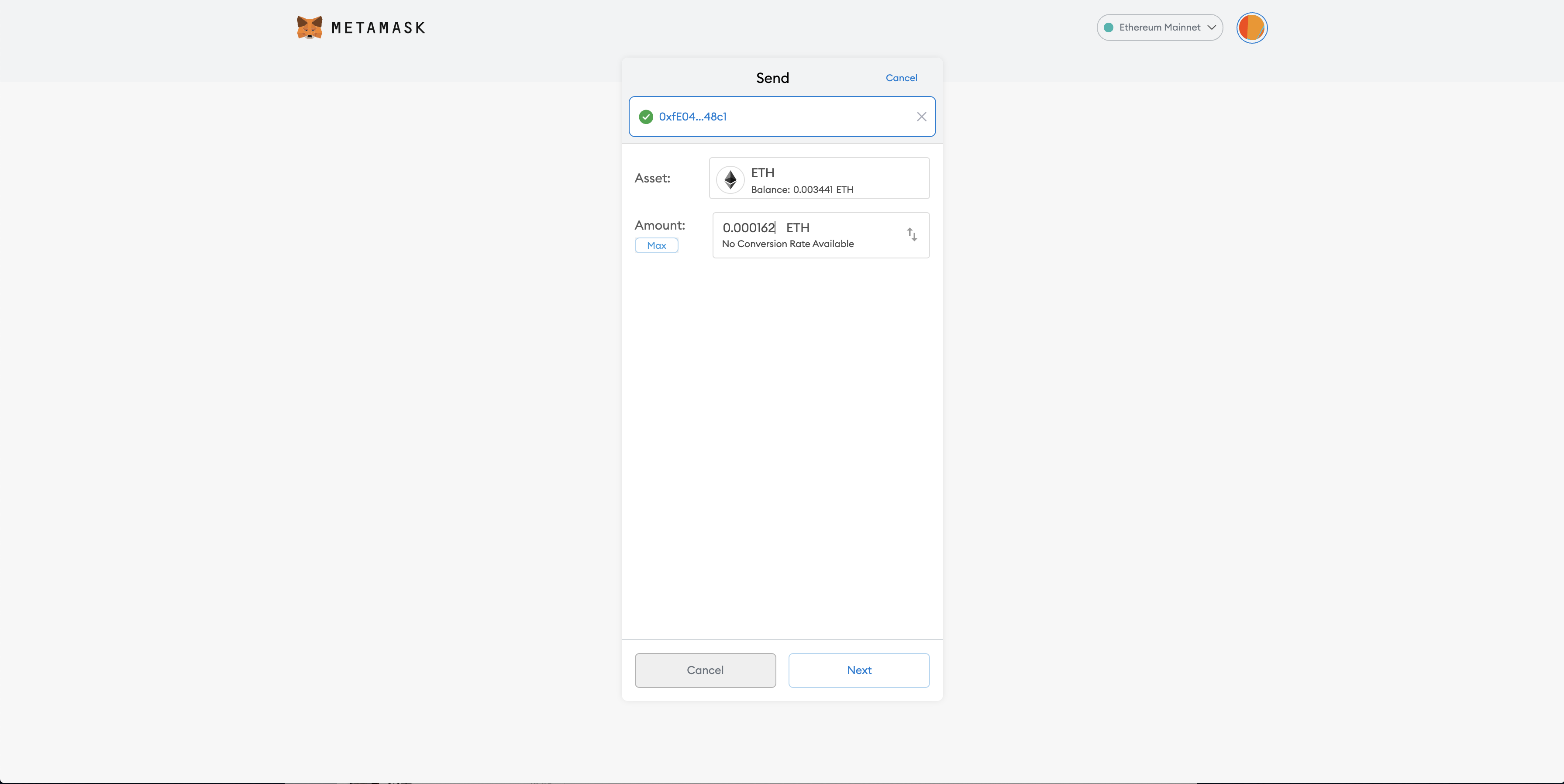Click the MetaMask fox logo
The height and width of the screenshot is (784, 1564).
(309, 28)
